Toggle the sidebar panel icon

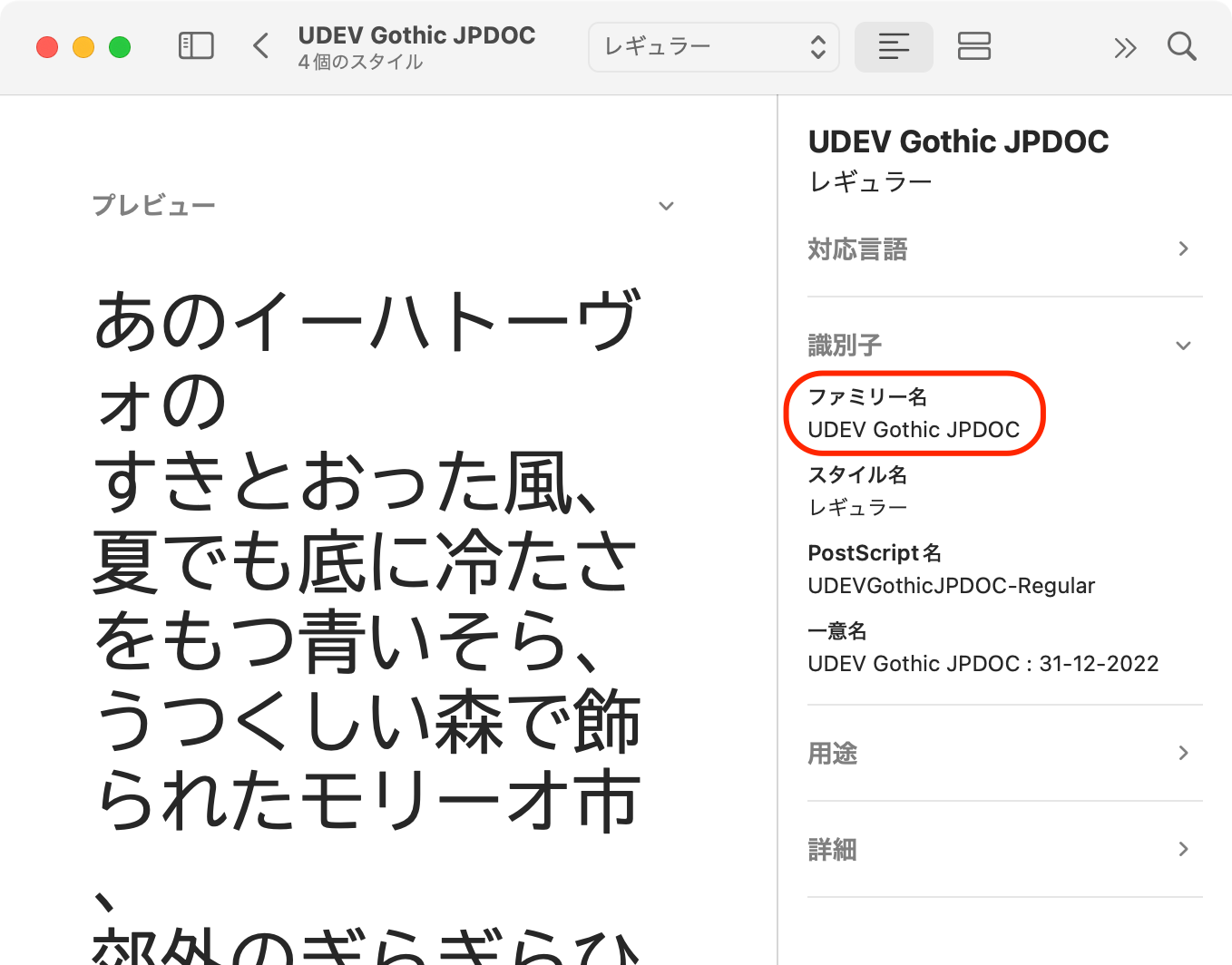click(x=196, y=46)
